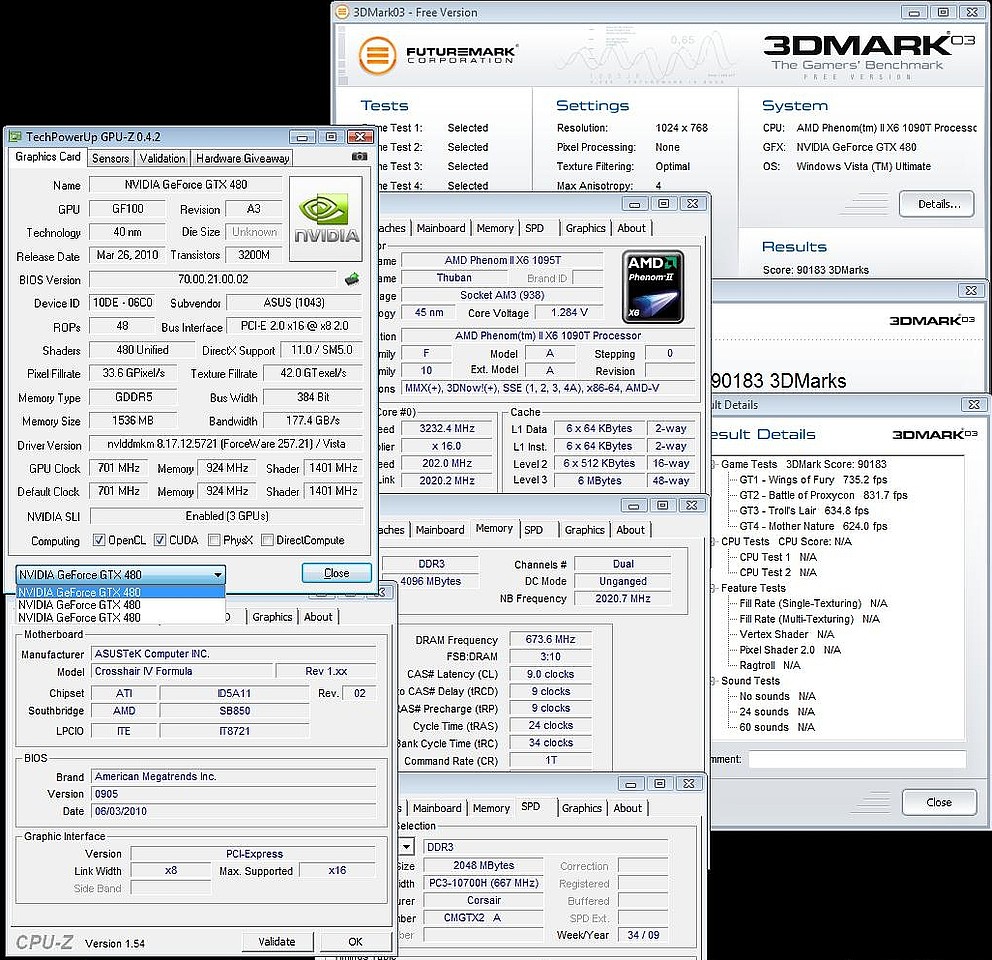Click the Close button in GPU-Z
992x960 pixels.
pos(337,573)
